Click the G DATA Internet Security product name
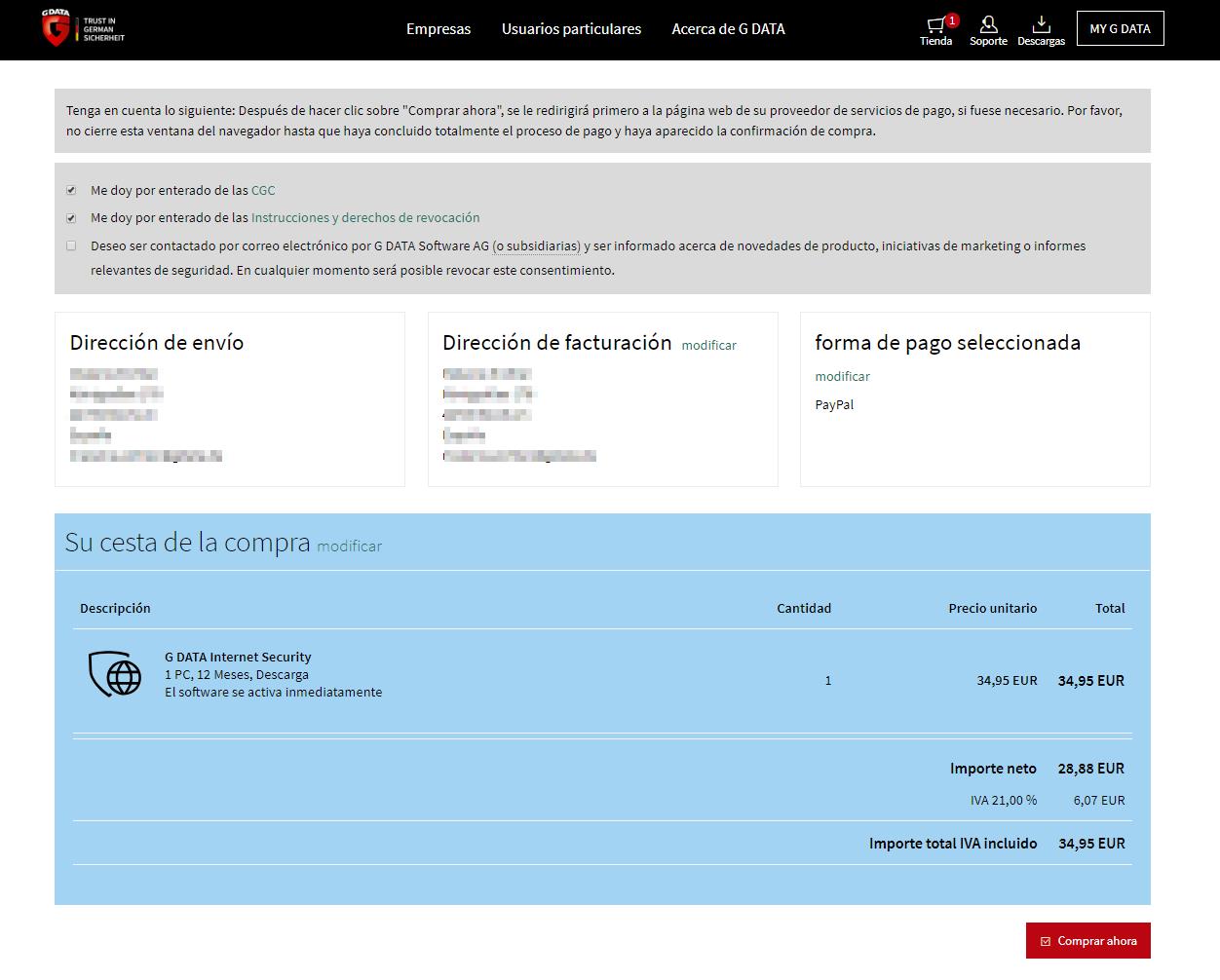The height and width of the screenshot is (980, 1220). (x=238, y=658)
